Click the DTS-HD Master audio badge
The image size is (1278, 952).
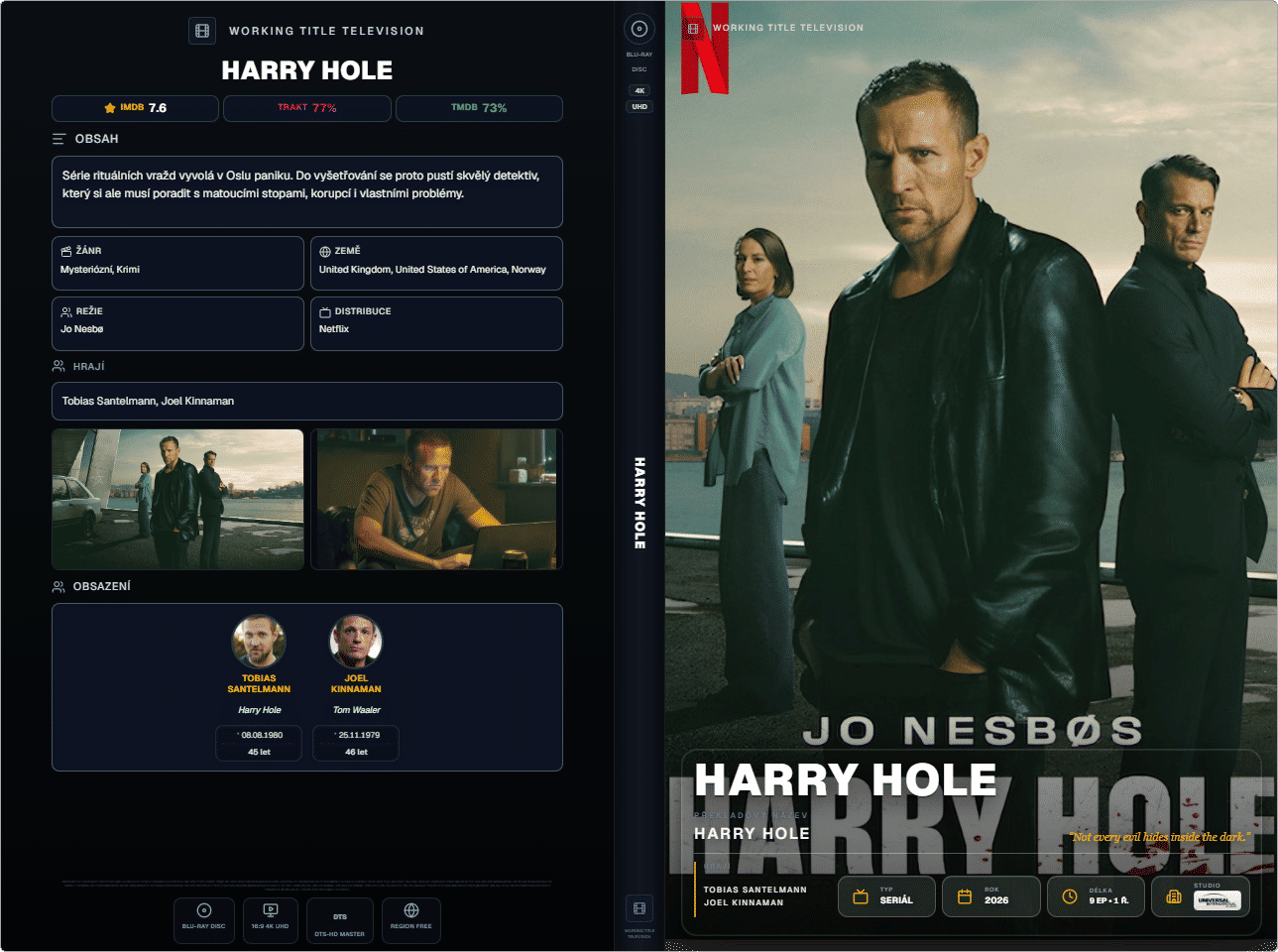pos(340,921)
